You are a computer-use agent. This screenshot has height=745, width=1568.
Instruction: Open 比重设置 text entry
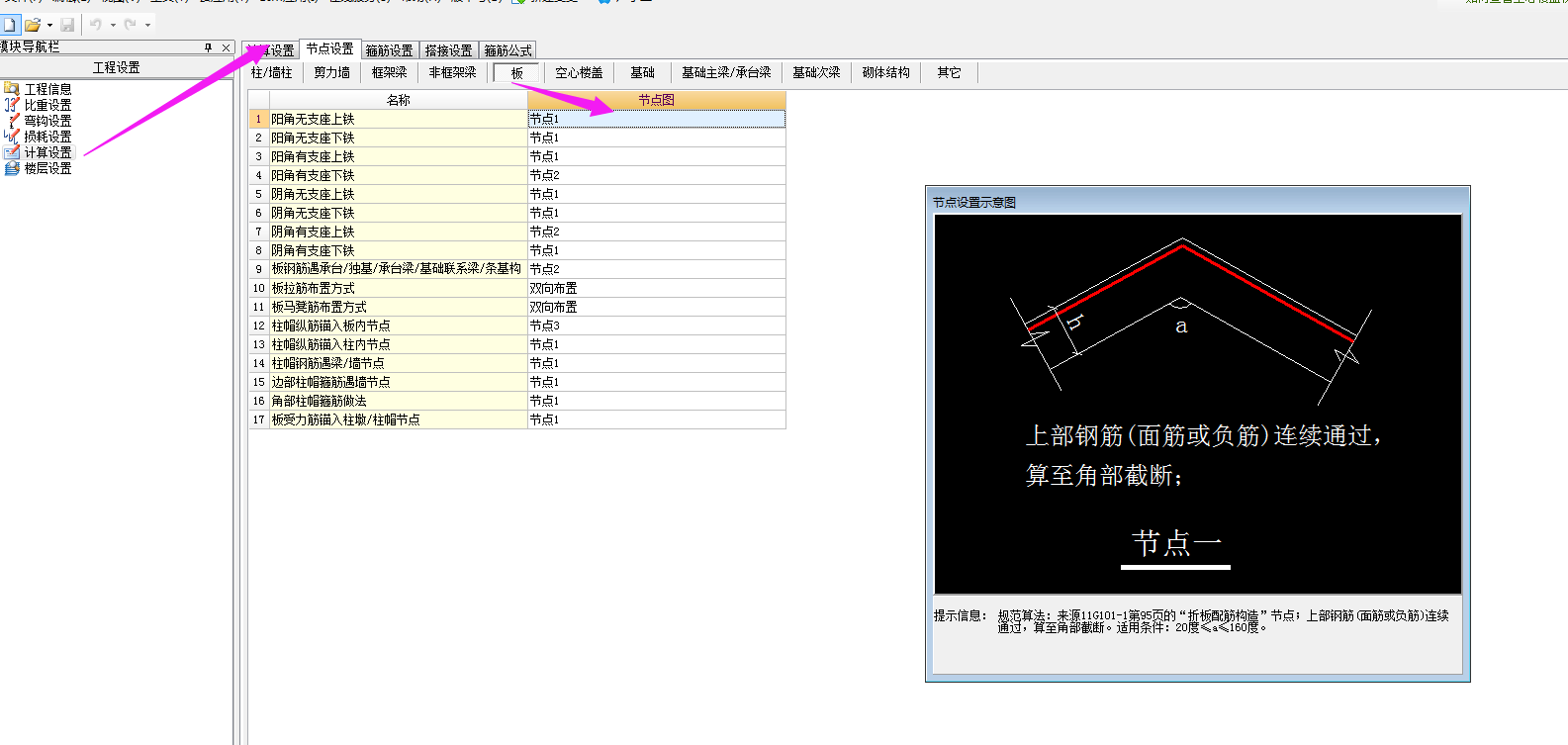coord(47,105)
